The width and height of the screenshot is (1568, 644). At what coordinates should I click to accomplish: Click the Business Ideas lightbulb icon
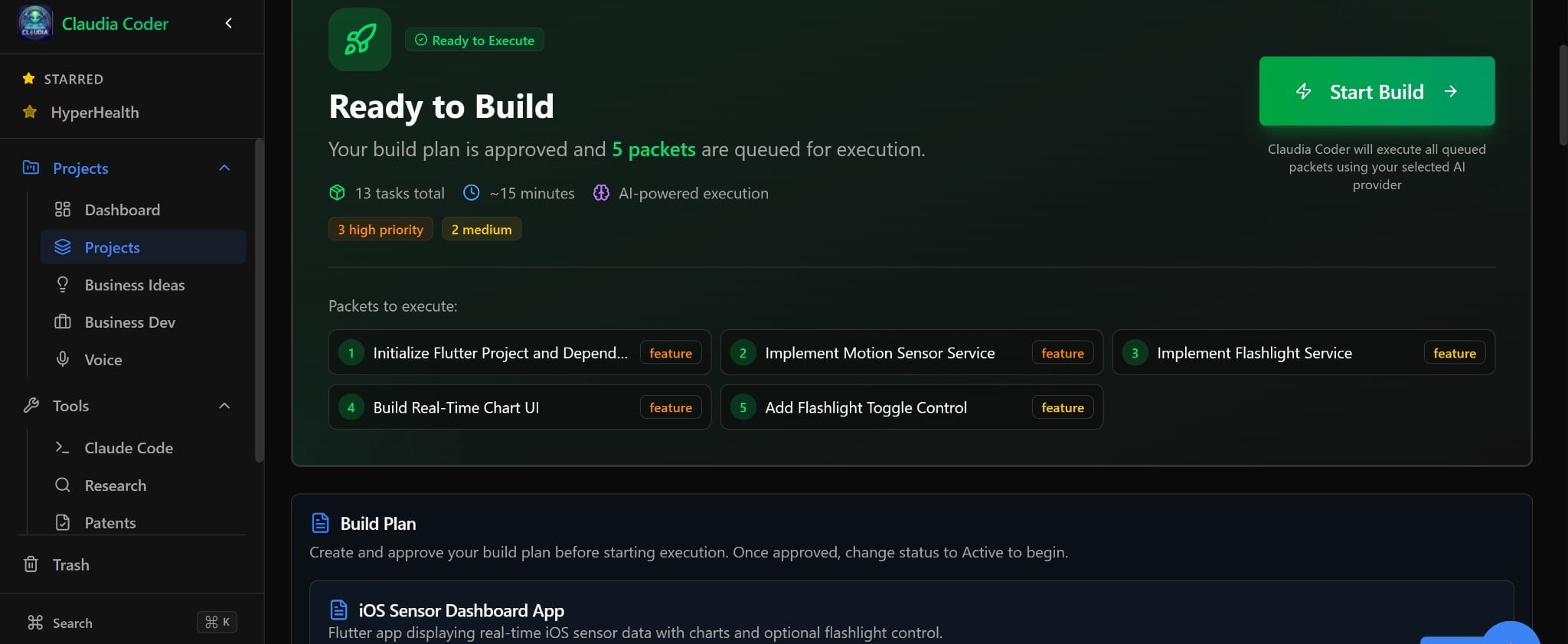(63, 284)
